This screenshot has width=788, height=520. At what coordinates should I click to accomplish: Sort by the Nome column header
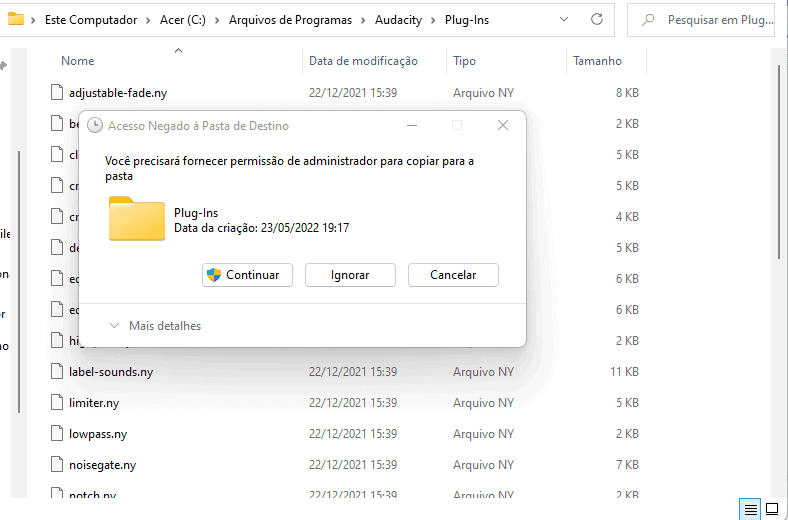77,61
